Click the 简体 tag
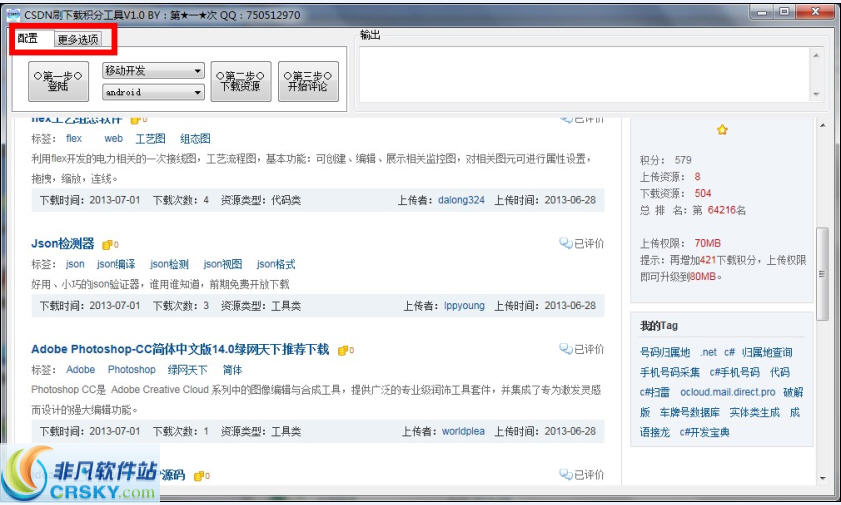 click(x=232, y=370)
